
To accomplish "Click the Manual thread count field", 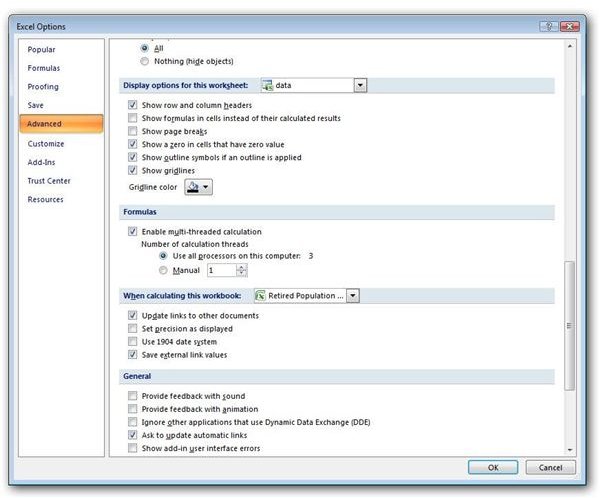I will (222, 270).
